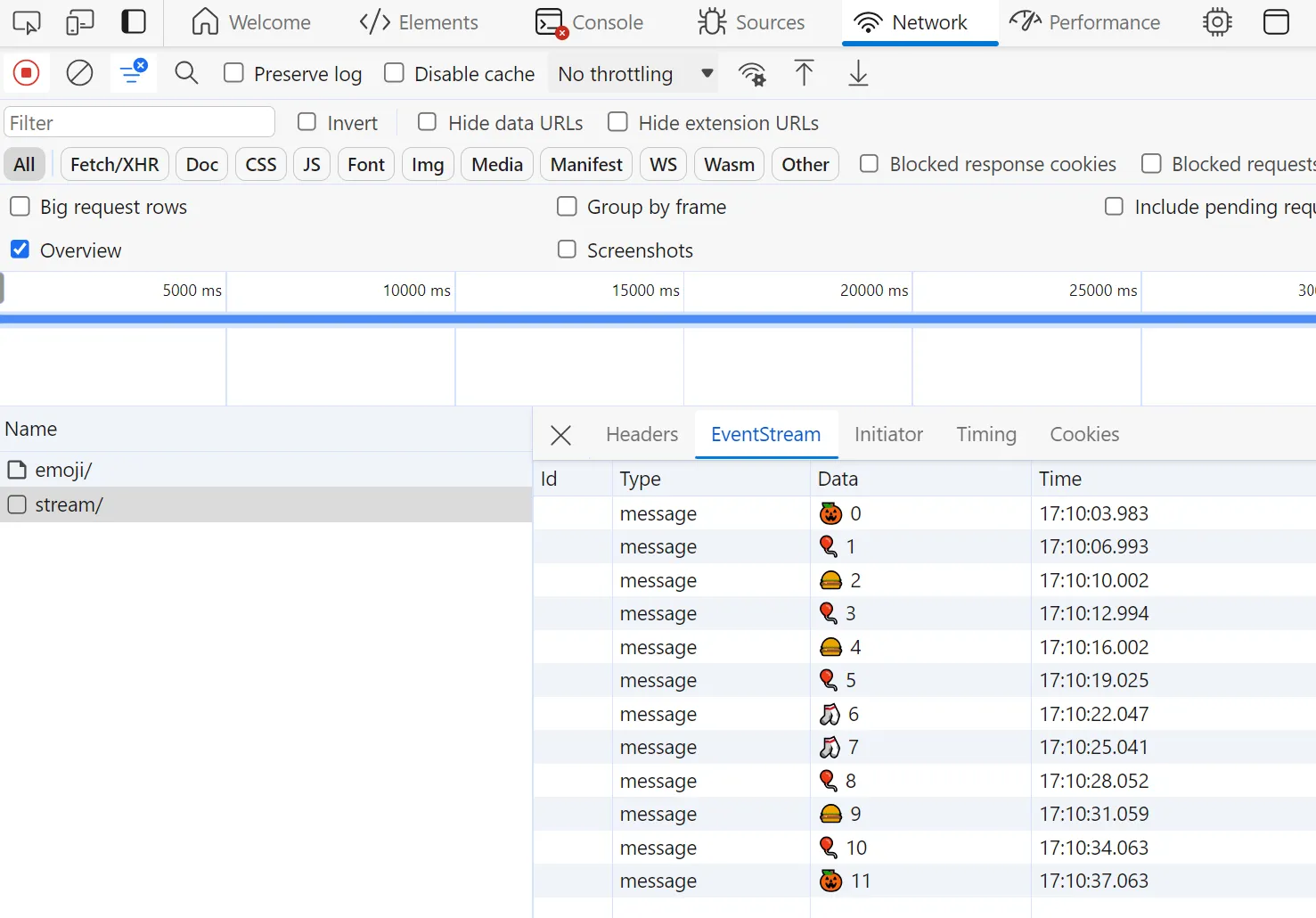The width and height of the screenshot is (1316, 918).
Task: Open network search magnifier
Action: (x=186, y=73)
